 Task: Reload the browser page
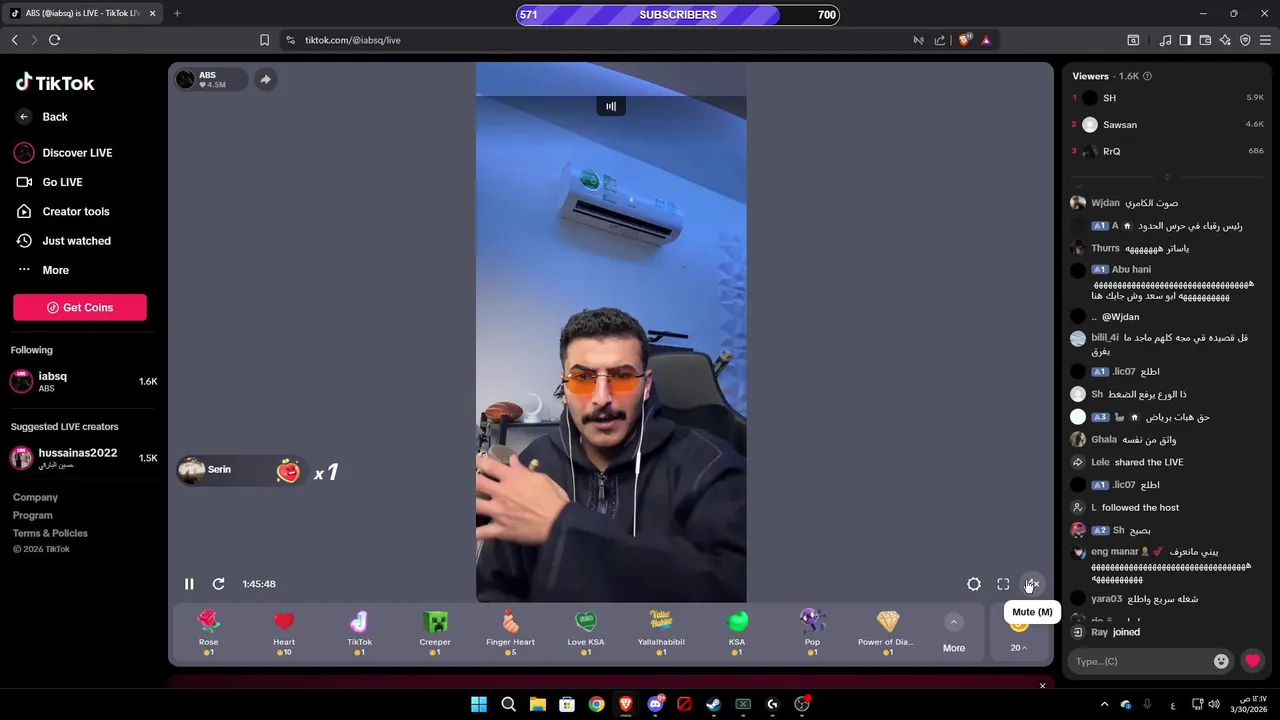54,40
